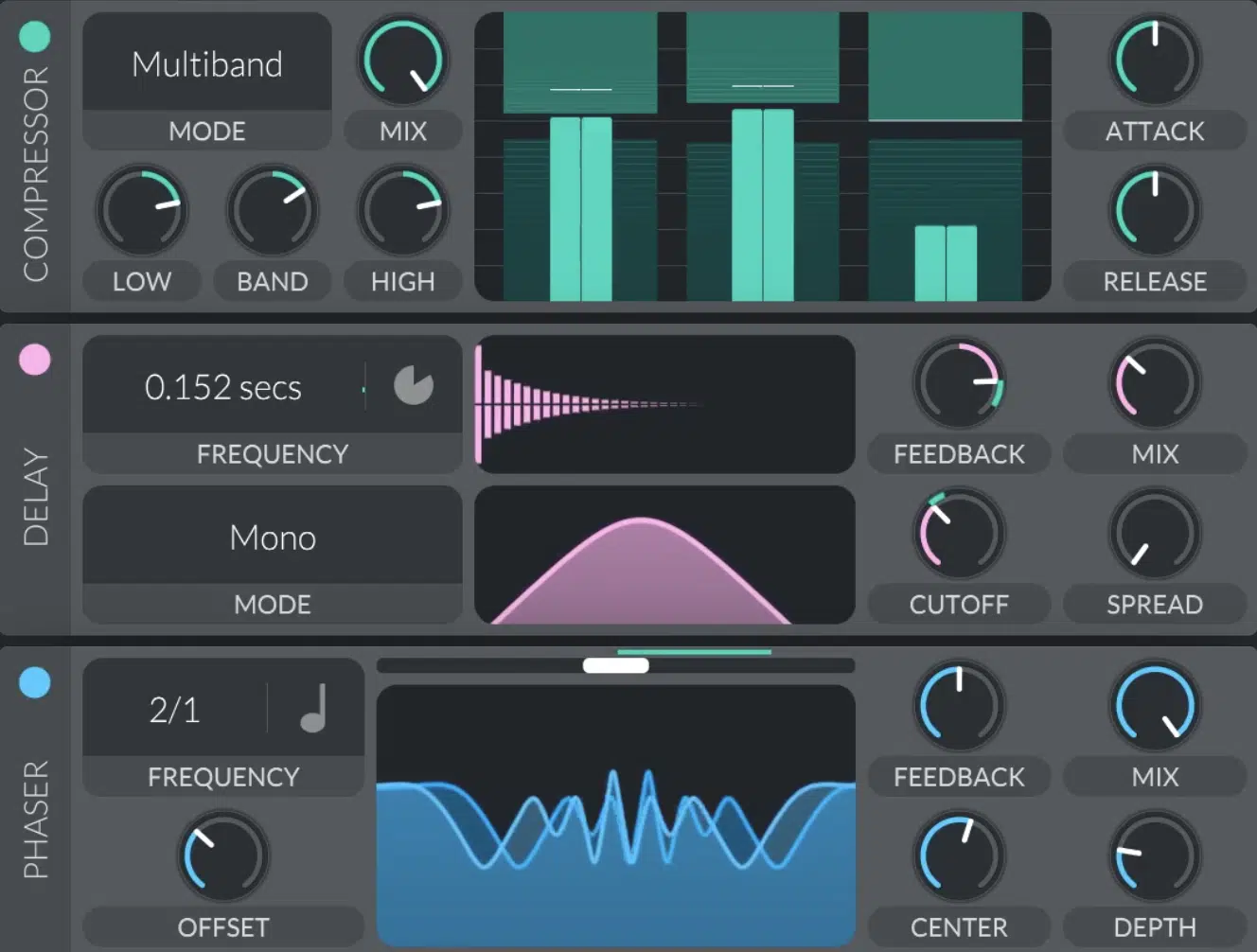
Task: Click the Compressor MIX knob
Action: pyautogui.click(x=403, y=61)
